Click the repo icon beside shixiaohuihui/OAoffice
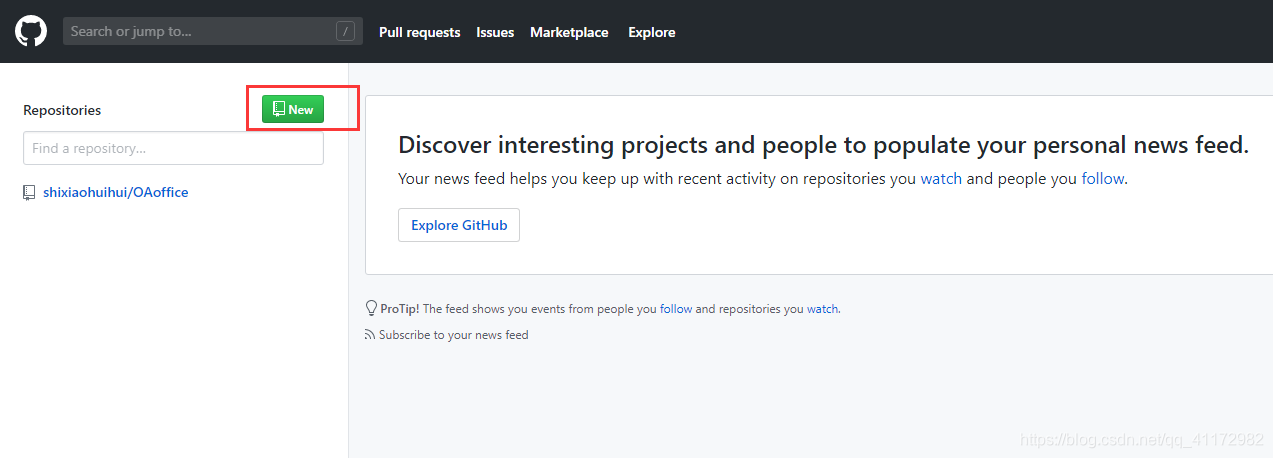 [29, 192]
